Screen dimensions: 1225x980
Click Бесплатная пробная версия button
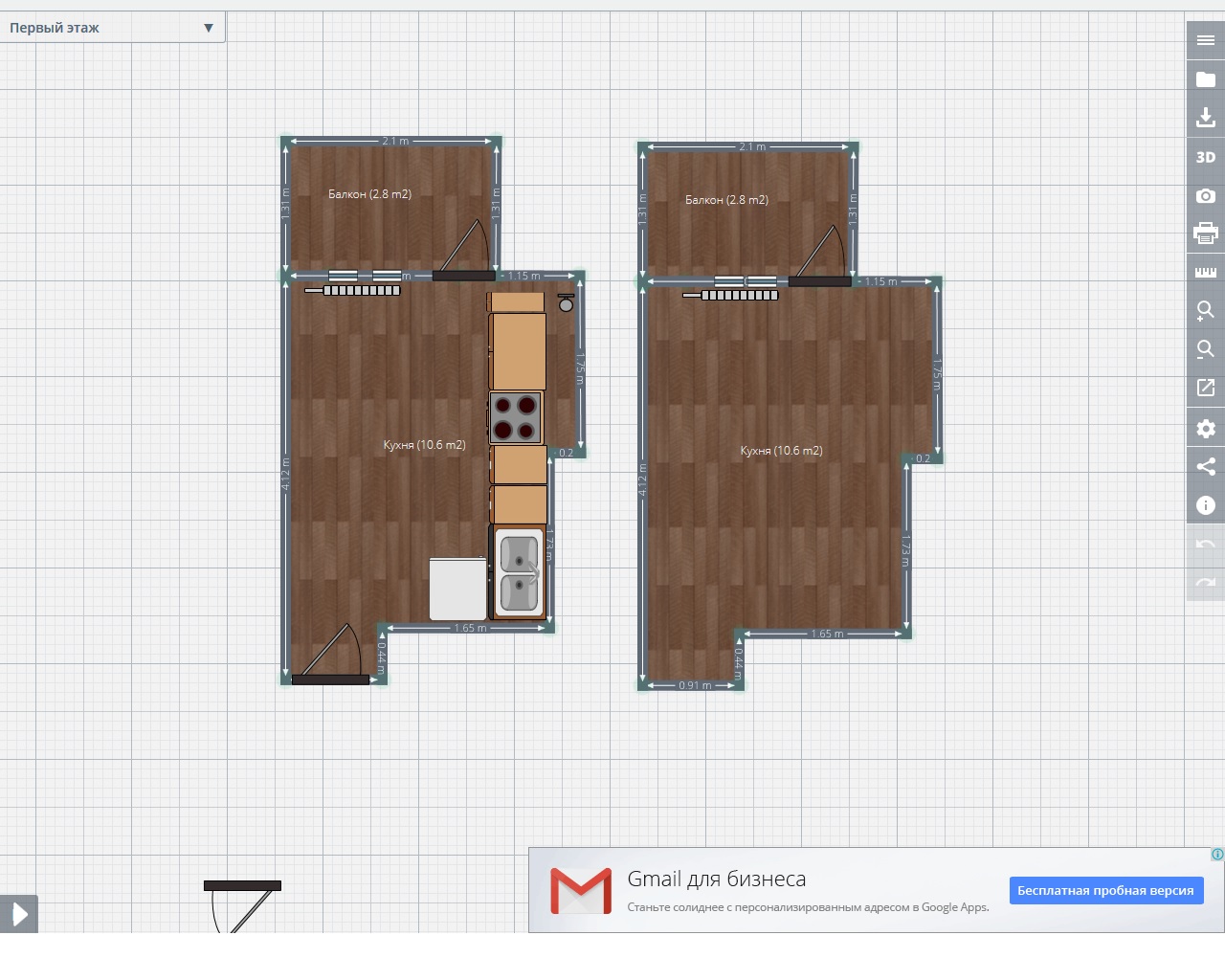tap(1106, 891)
